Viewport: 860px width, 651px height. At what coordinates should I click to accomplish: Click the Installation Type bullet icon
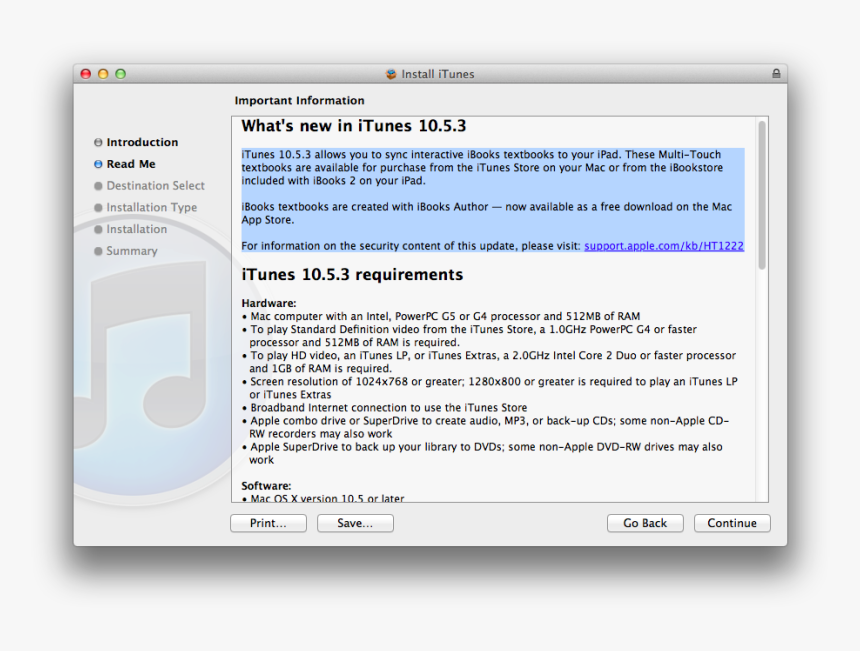98,207
